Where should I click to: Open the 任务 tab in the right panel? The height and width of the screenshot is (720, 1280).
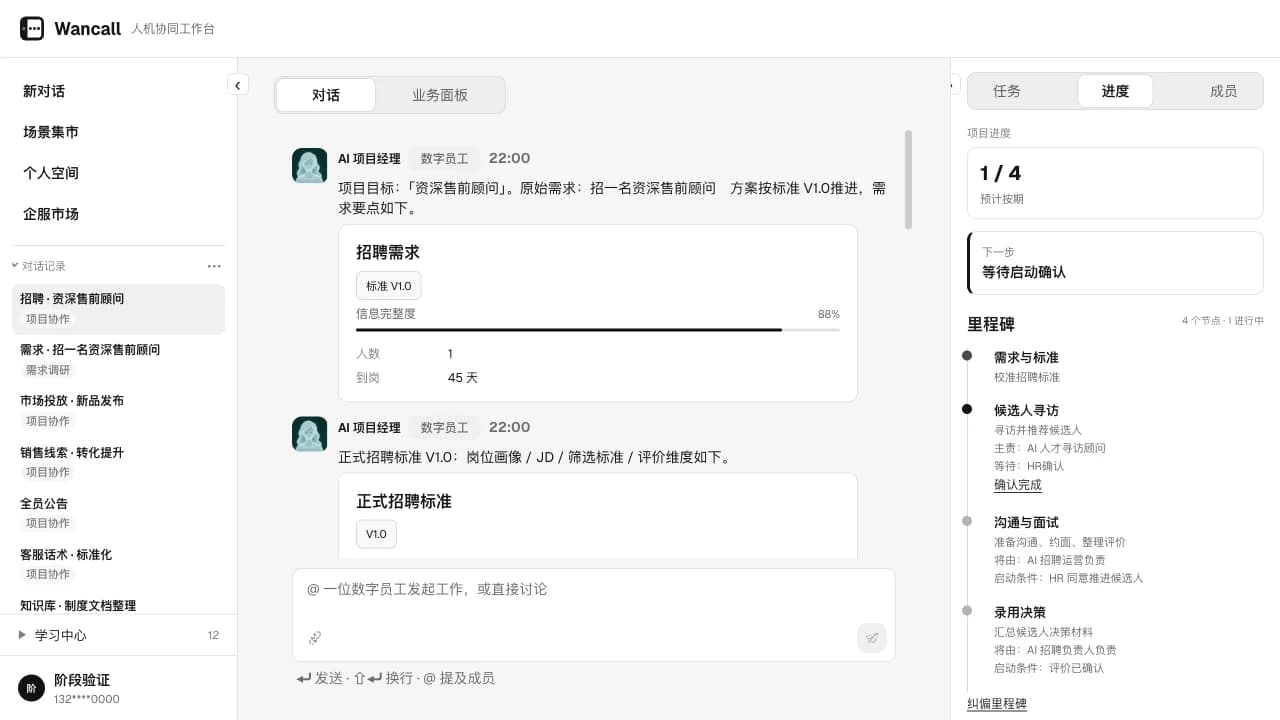(x=1007, y=91)
